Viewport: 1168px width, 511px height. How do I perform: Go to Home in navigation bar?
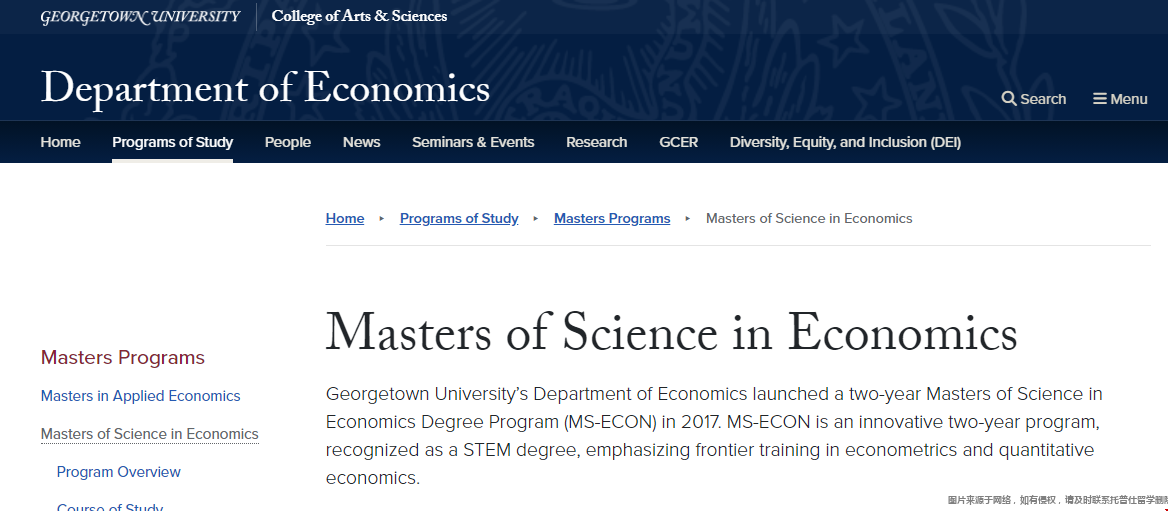coord(60,142)
